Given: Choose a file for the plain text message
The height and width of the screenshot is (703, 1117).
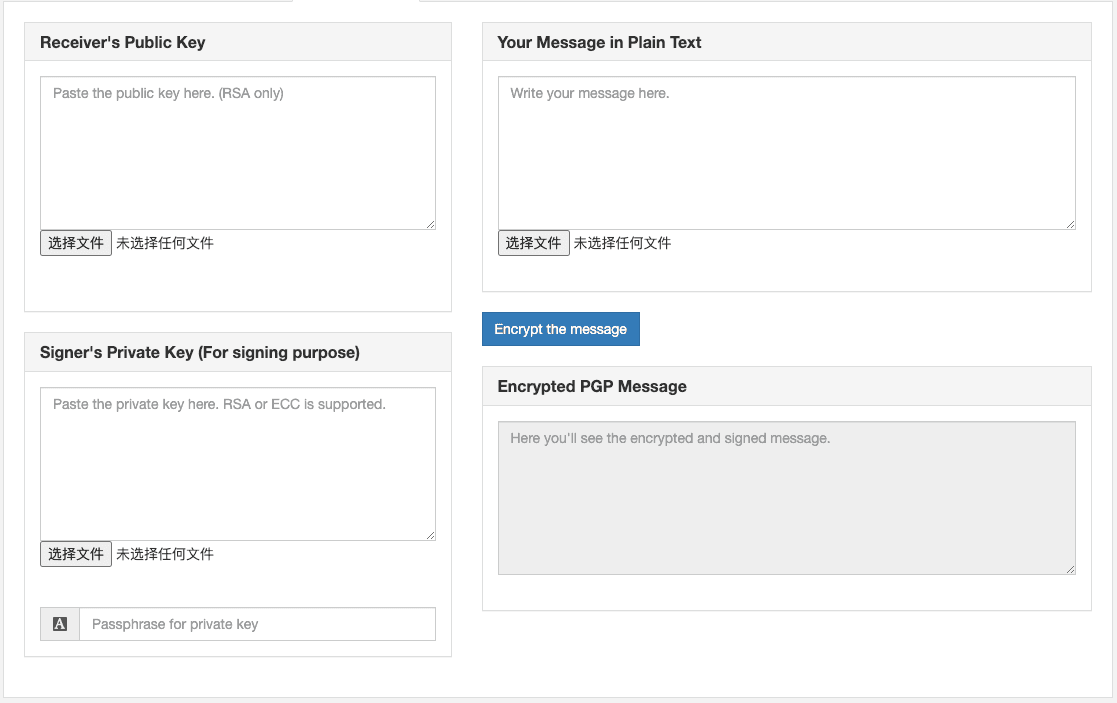Looking at the screenshot, I should [x=534, y=243].
